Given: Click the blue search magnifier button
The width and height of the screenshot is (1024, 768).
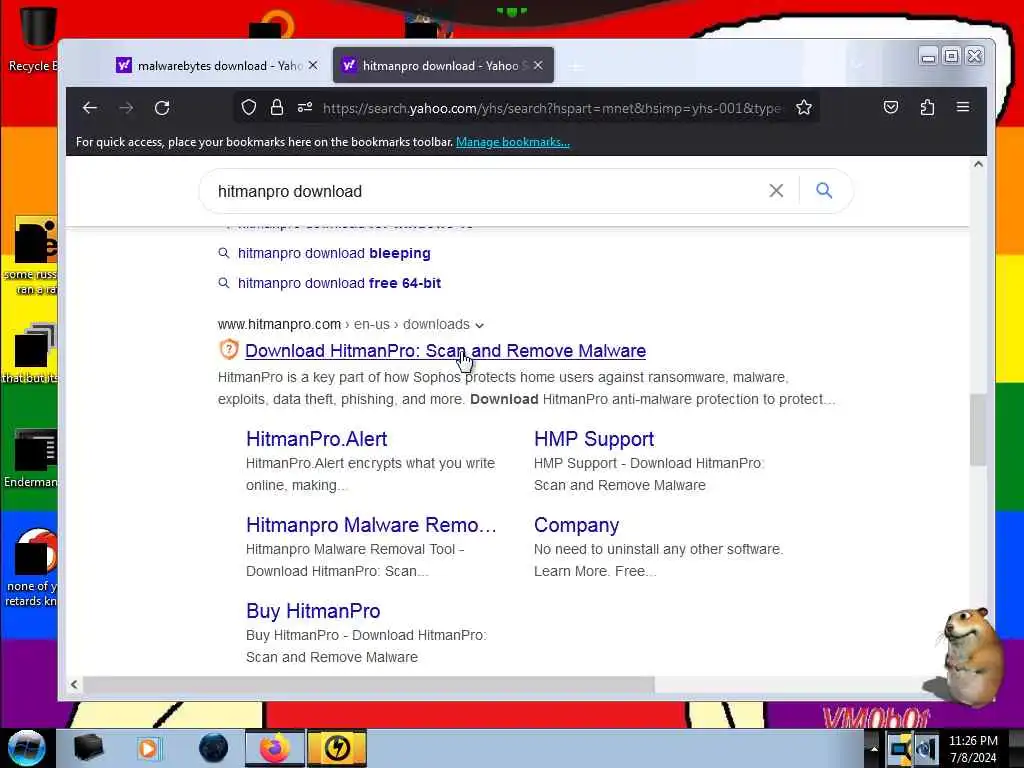Looking at the screenshot, I should (824, 191).
